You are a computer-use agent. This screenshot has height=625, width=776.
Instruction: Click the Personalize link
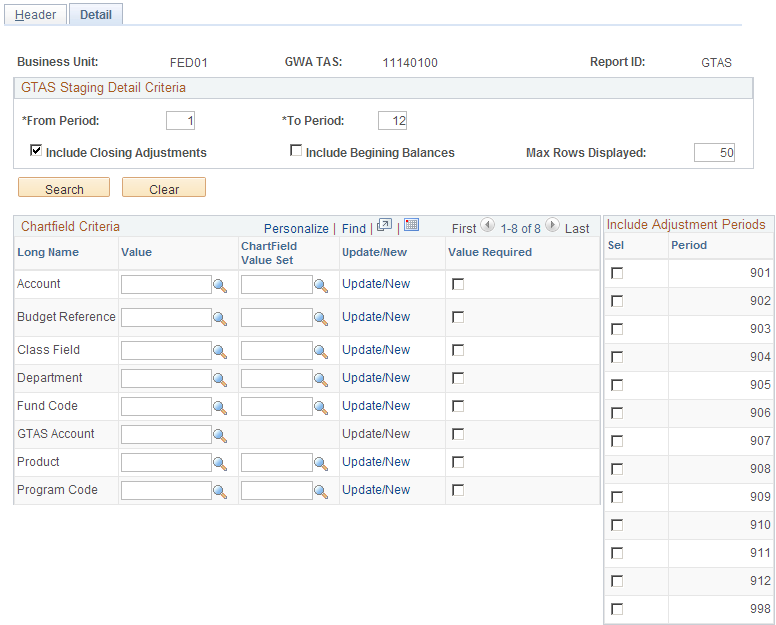coord(296,229)
